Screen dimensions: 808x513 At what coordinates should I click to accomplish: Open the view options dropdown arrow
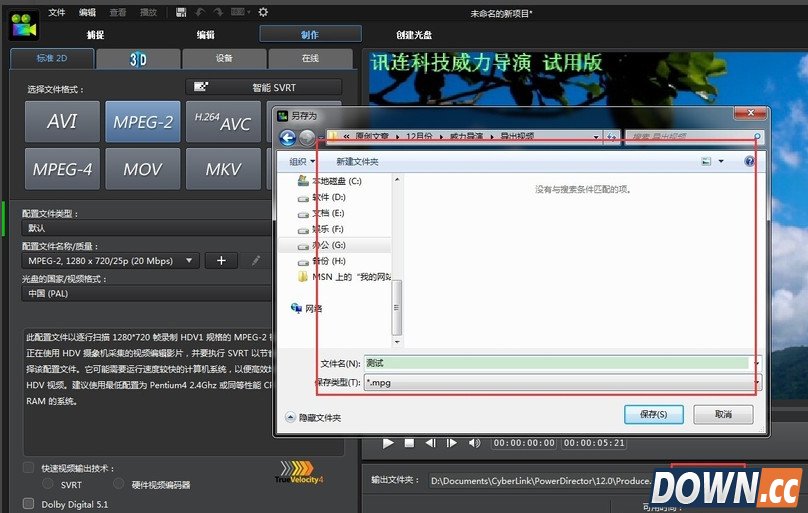coord(721,162)
